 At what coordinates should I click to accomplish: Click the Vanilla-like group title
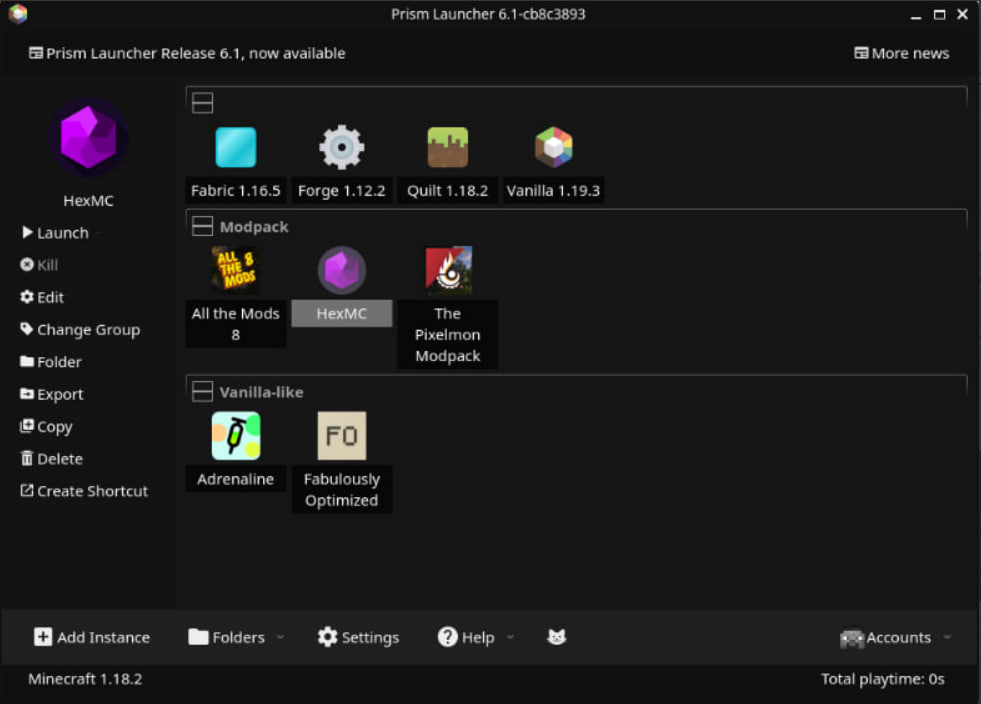point(262,392)
